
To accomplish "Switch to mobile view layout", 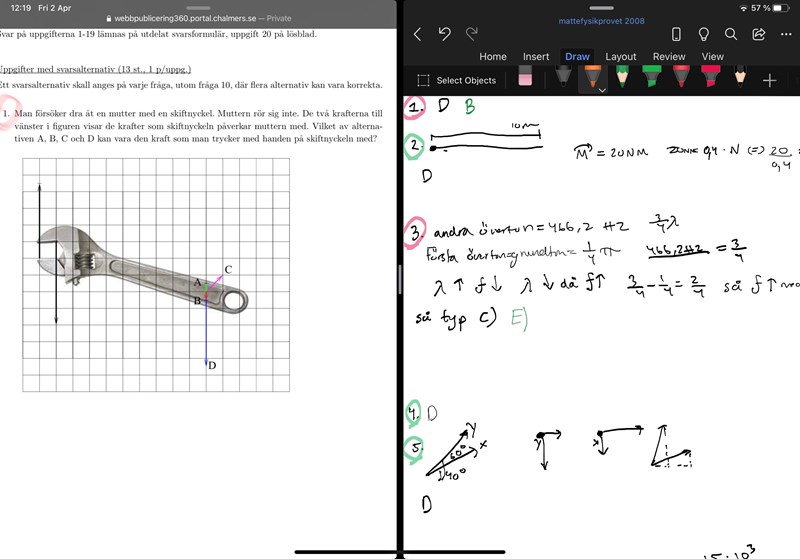I will [676, 34].
